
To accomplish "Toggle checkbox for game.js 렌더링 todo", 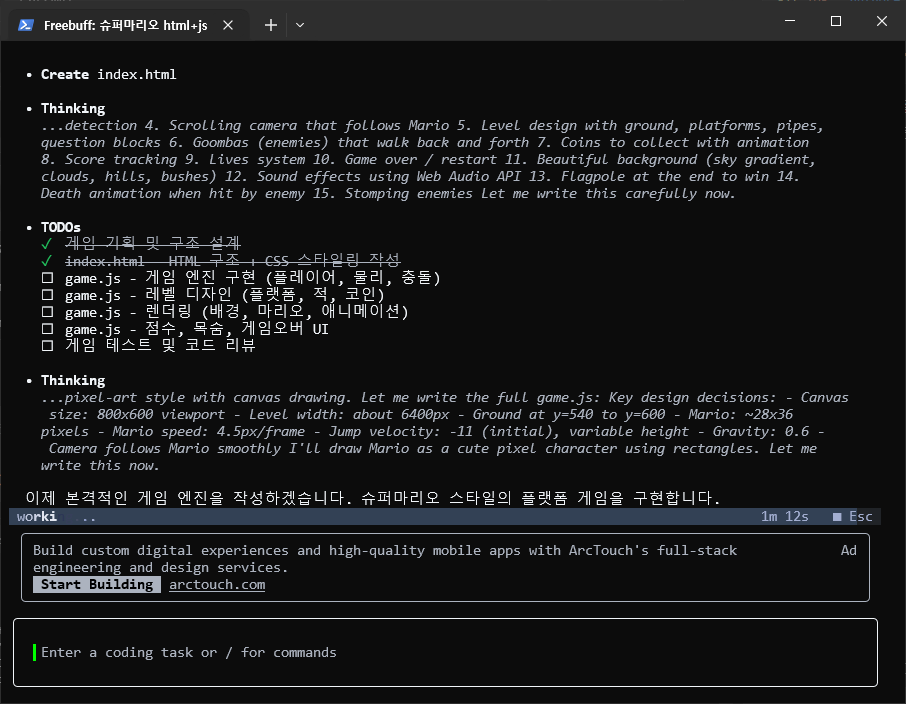I will click(x=47, y=312).
